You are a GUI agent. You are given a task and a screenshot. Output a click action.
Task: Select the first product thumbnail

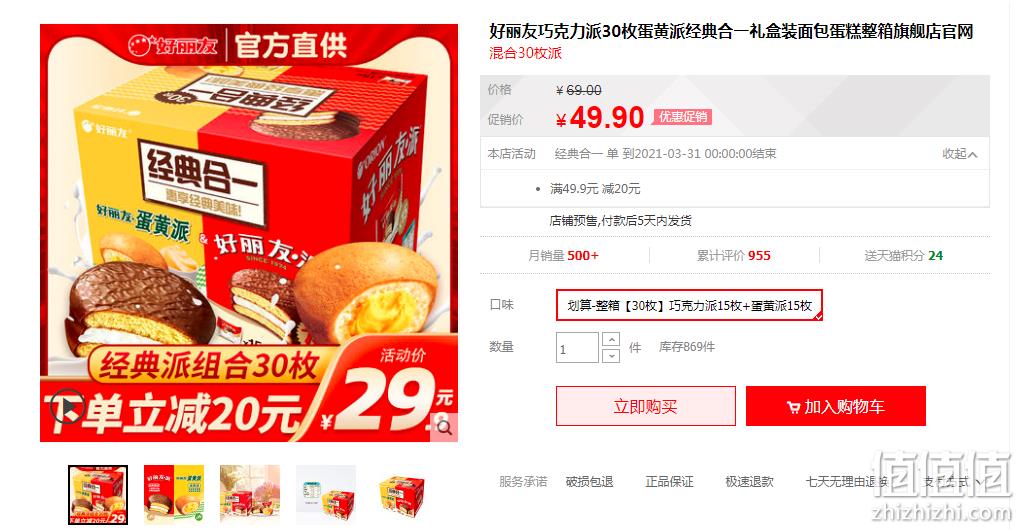coord(98,495)
